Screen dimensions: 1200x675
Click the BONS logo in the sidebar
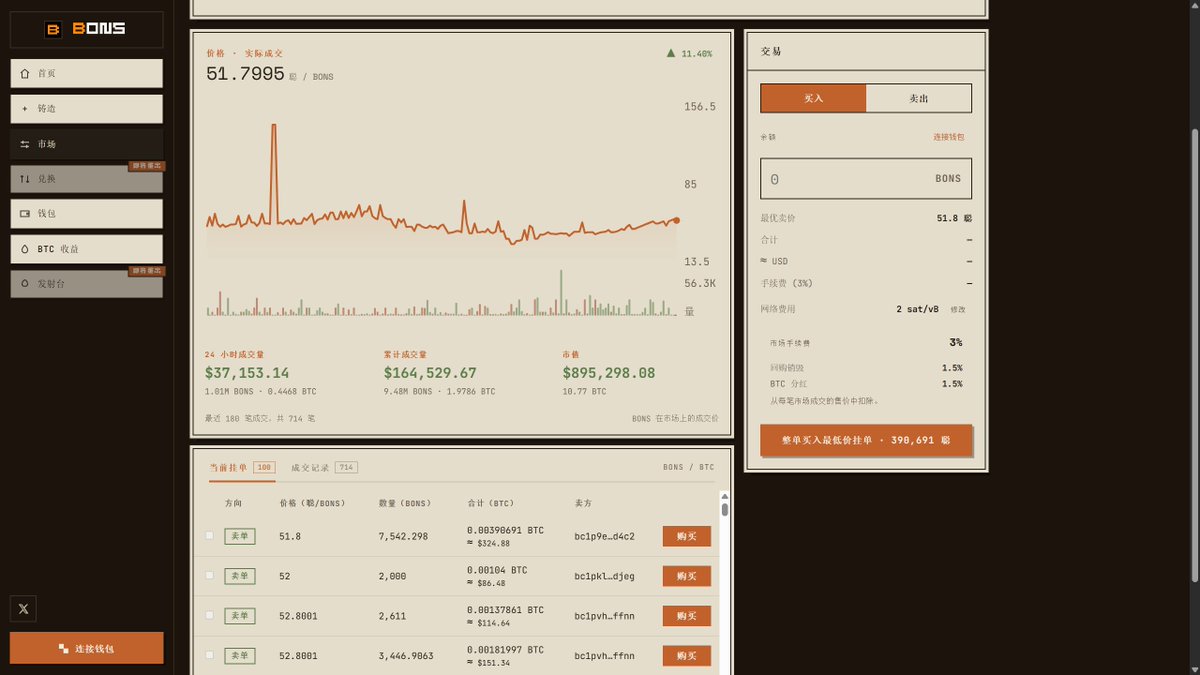[86, 29]
